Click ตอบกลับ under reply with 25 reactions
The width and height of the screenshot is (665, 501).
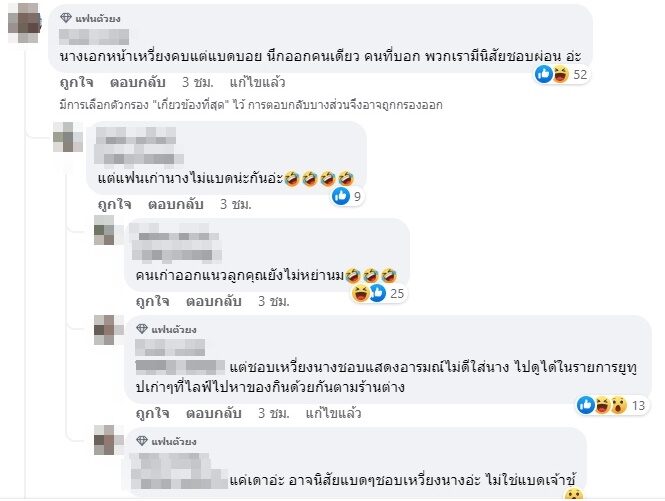pyautogui.click(x=214, y=302)
